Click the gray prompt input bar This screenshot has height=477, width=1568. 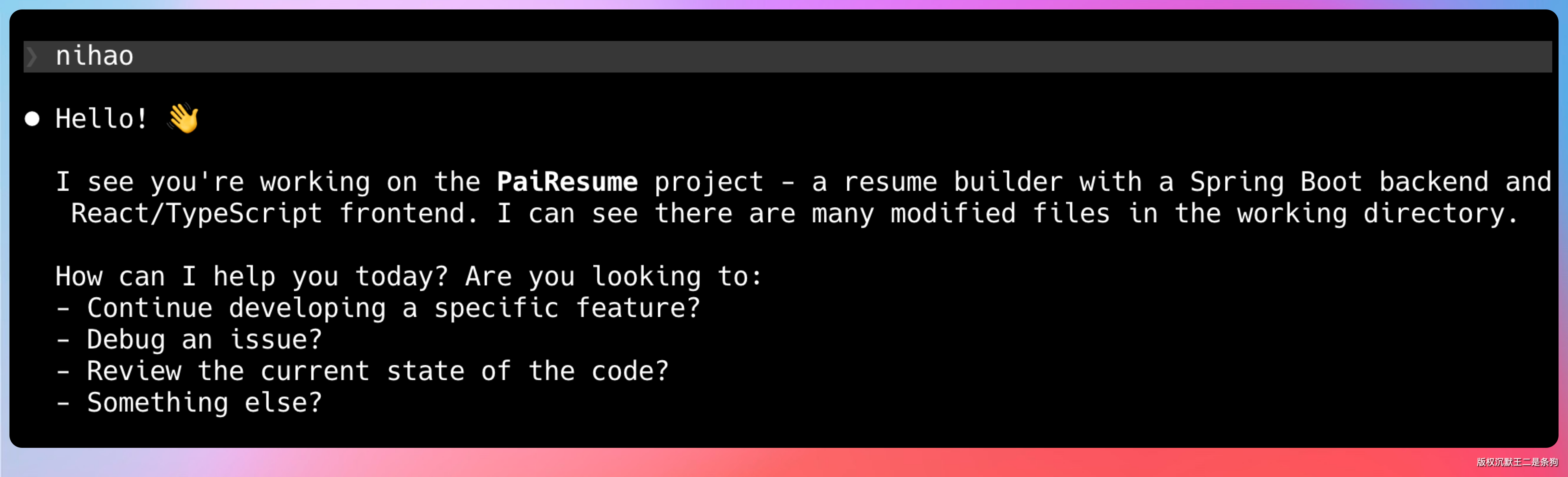click(x=791, y=57)
